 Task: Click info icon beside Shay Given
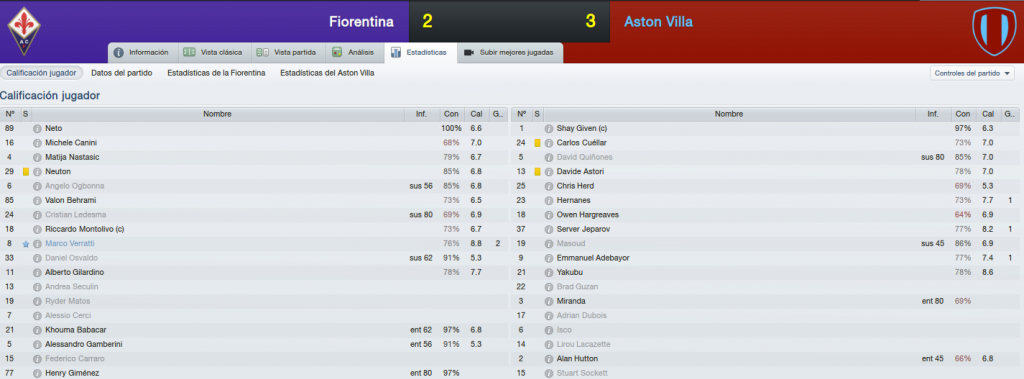(x=549, y=129)
